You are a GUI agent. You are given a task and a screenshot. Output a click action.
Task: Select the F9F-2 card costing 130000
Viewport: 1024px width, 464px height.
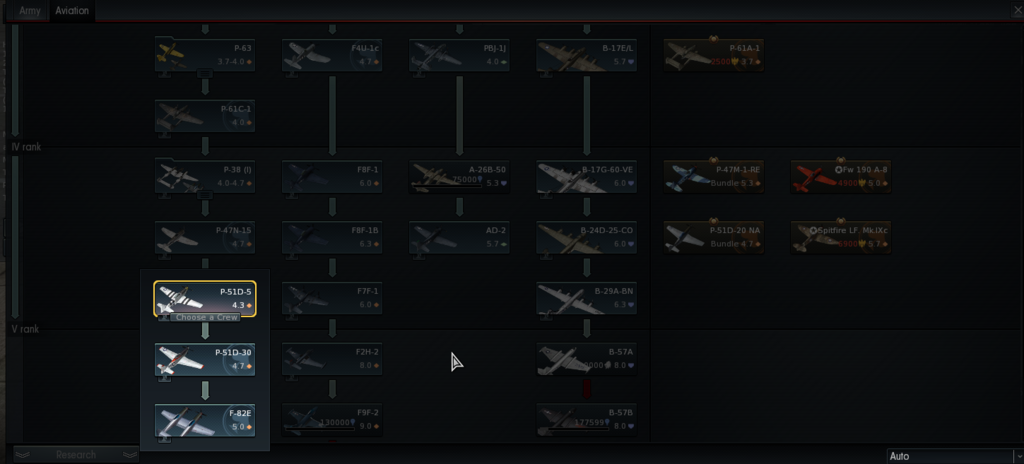(x=332, y=420)
